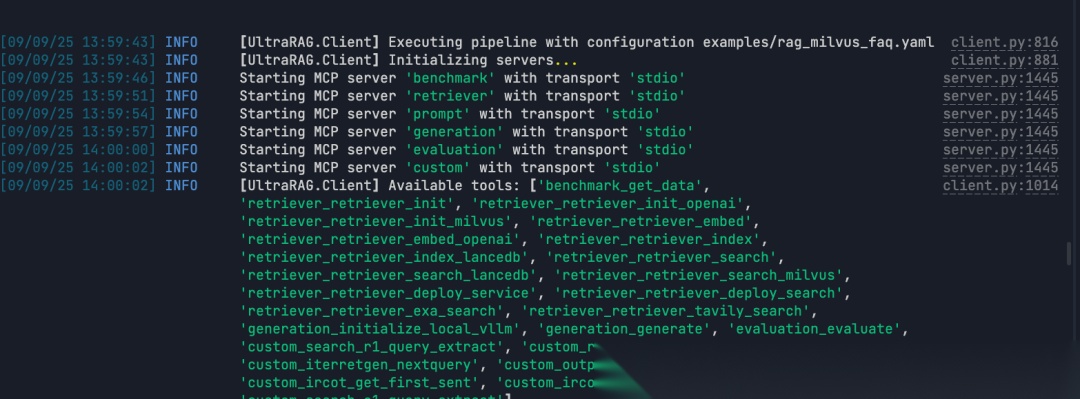Open server.py:1445 link on the 'retriever' row

point(1000,96)
